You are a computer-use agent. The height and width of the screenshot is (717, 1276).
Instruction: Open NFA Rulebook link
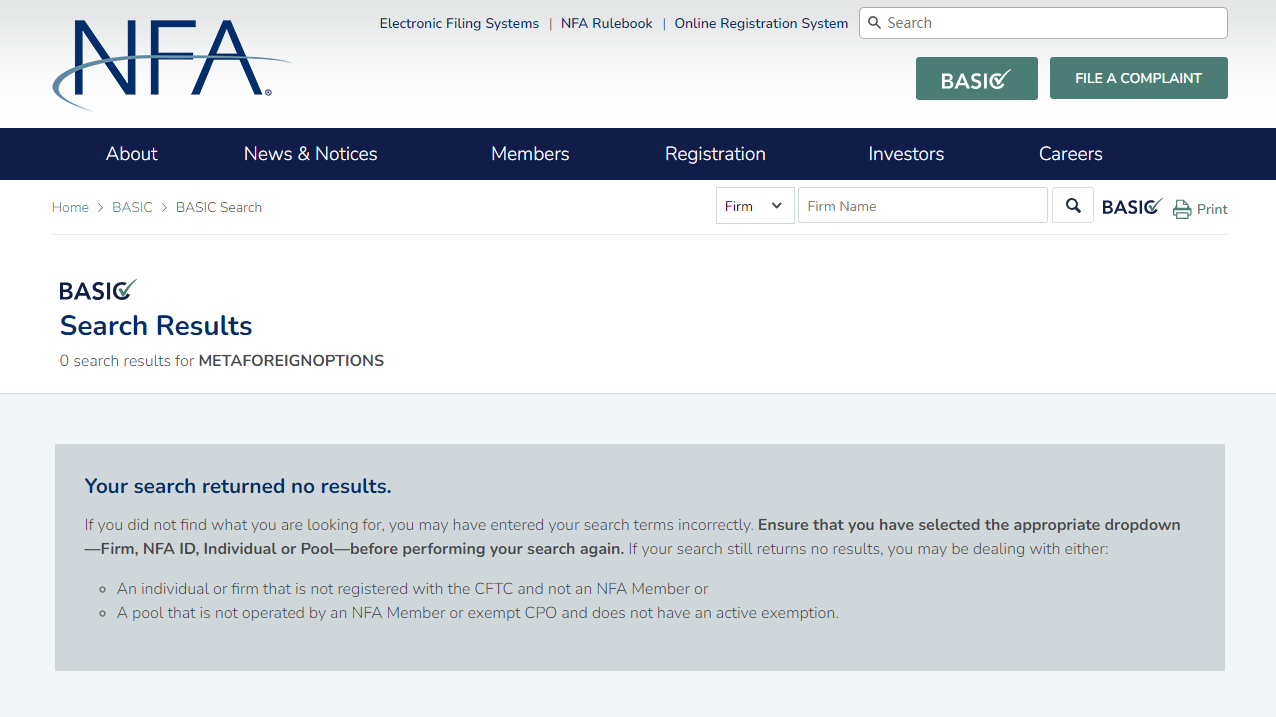[x=607, y=23]
